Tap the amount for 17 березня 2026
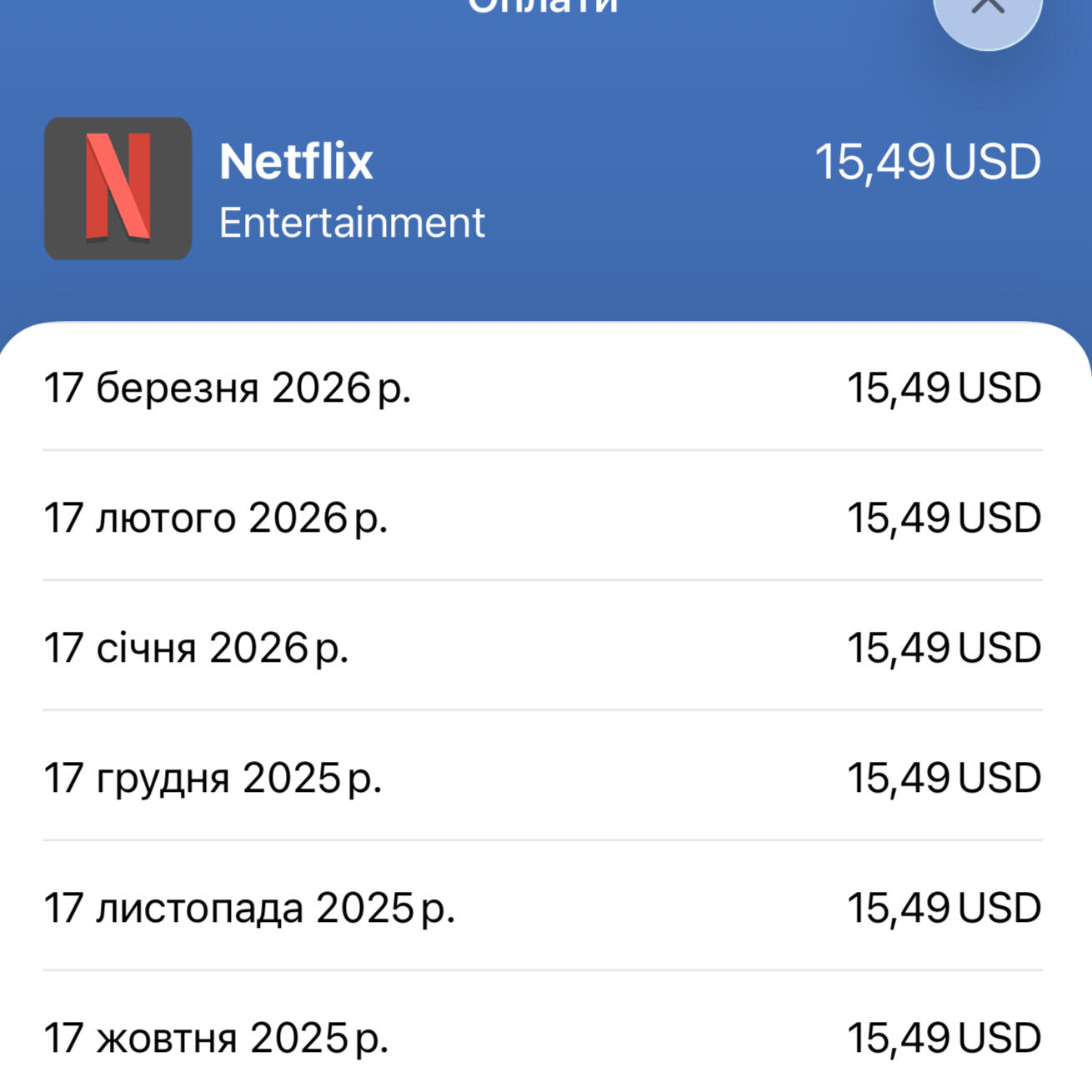The image size is (1092, 1092). click(944, 388)
